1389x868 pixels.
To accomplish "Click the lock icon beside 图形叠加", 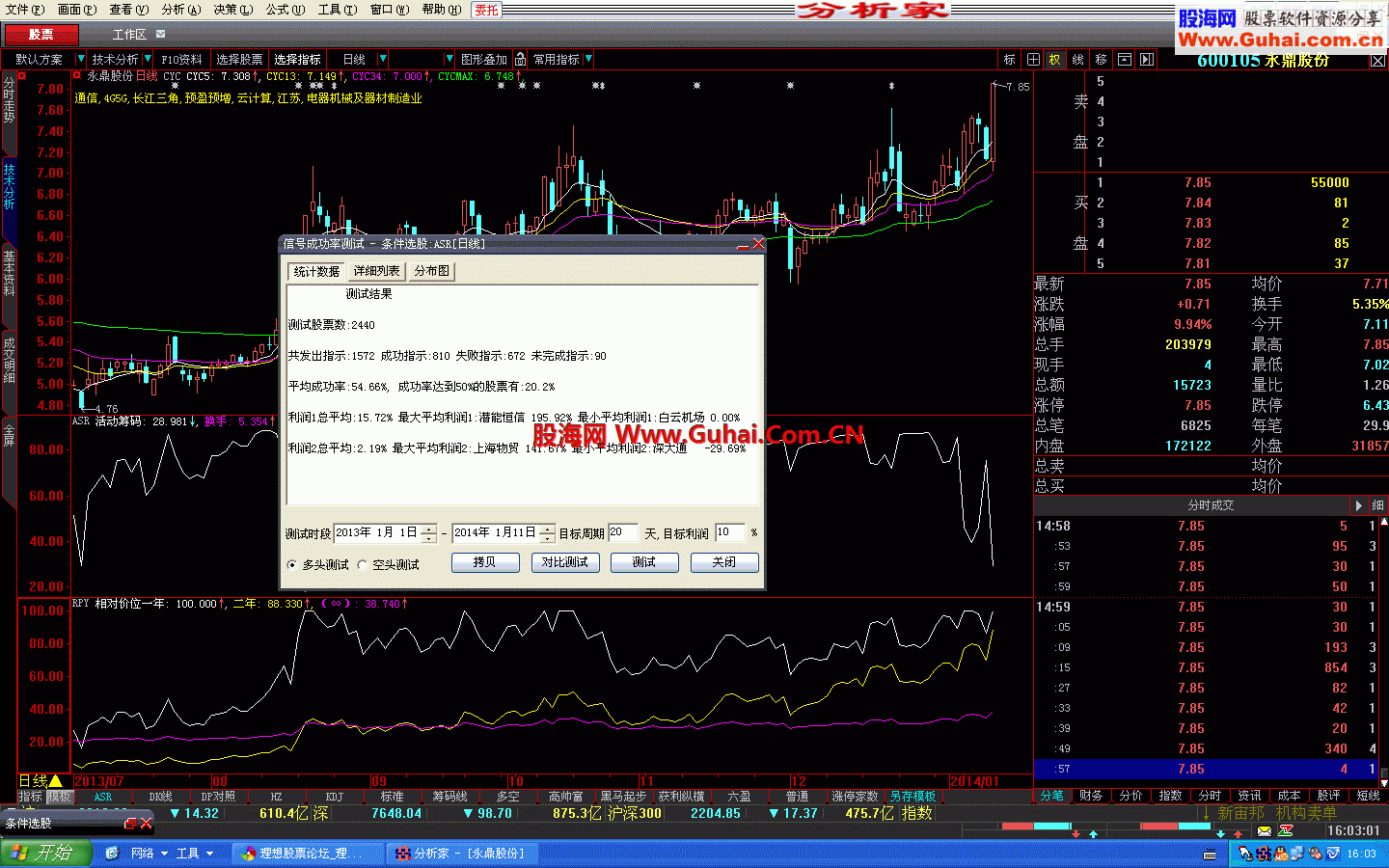I will (x=521, y=60).
